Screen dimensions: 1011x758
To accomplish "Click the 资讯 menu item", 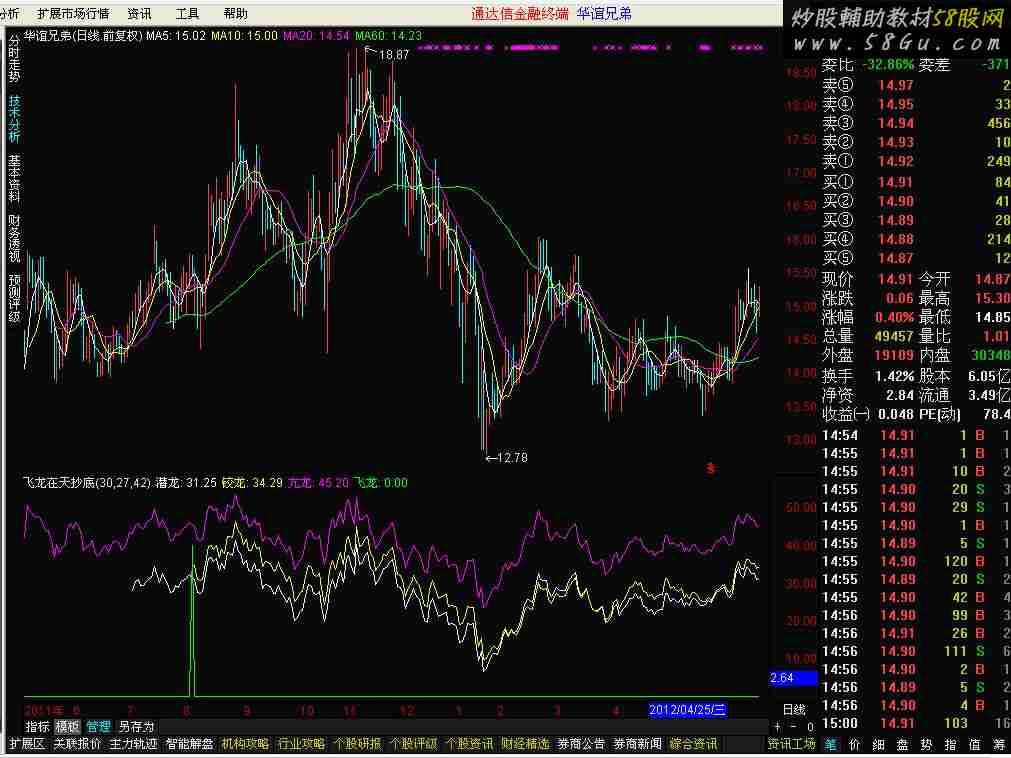I will click(140, 14).
